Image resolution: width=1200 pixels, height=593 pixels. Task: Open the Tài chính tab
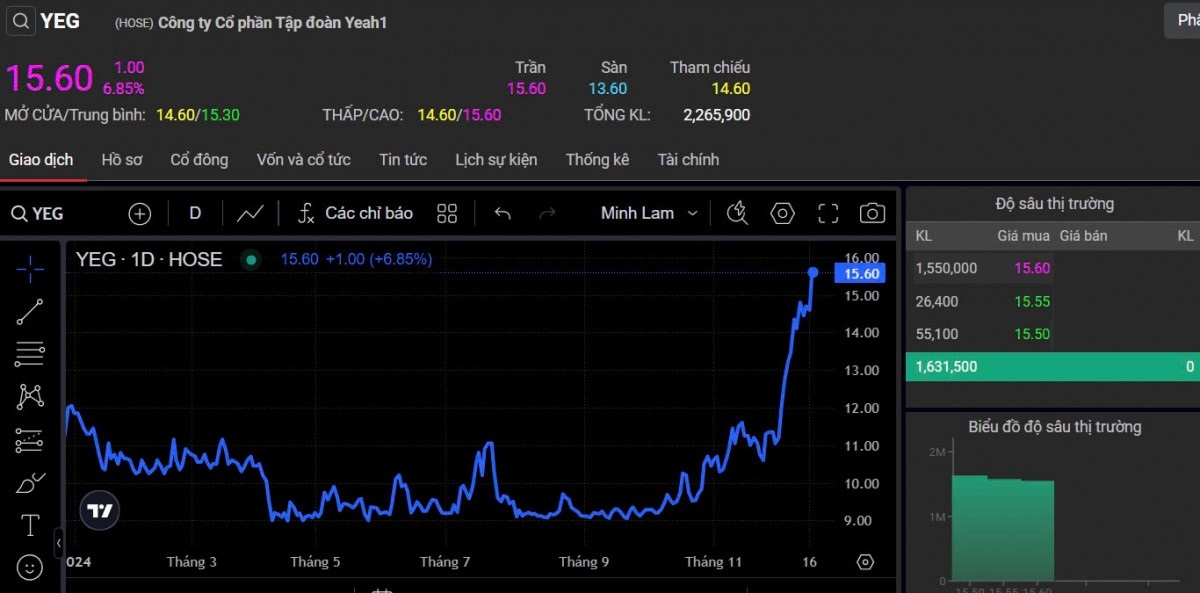(x=688, y=159)
